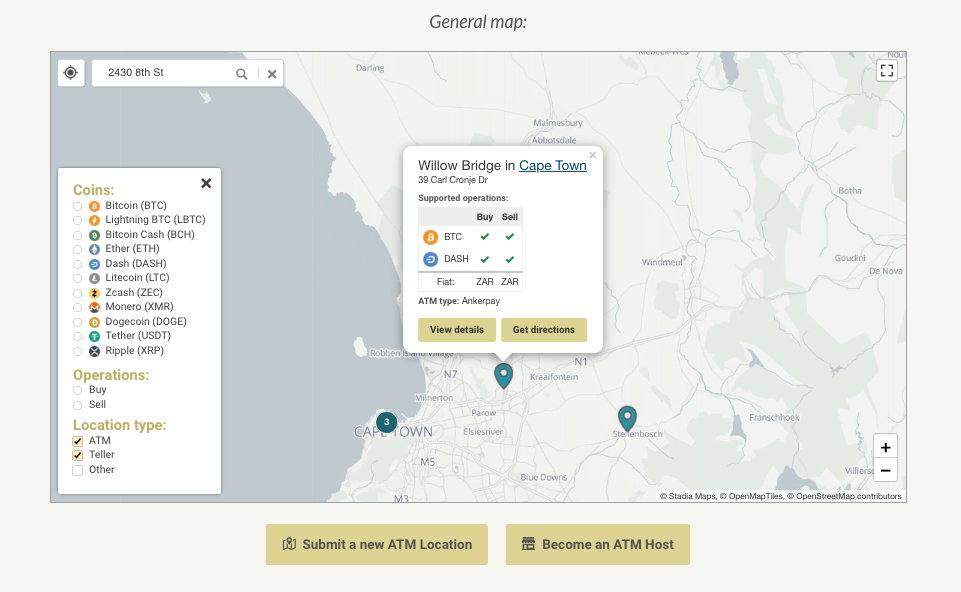
Task: Click the Litecoin coin icon
Action: coord(94,278)
